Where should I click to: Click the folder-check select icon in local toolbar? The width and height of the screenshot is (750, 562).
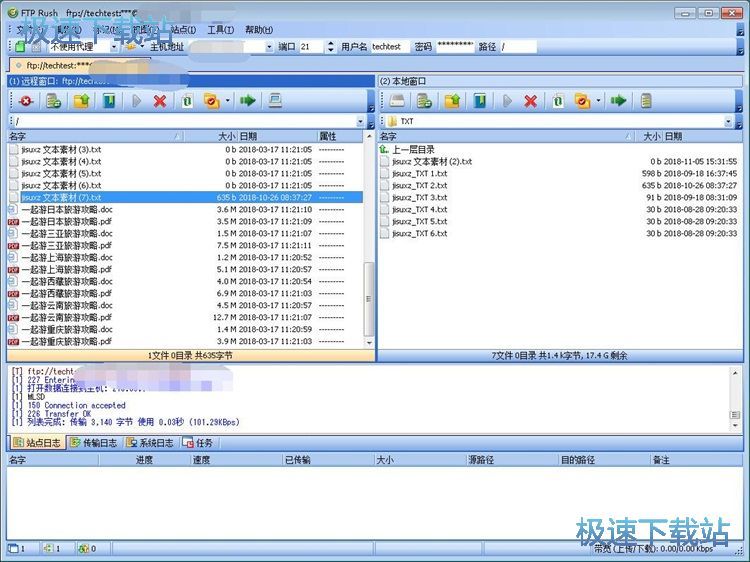[x=582, y=101]
